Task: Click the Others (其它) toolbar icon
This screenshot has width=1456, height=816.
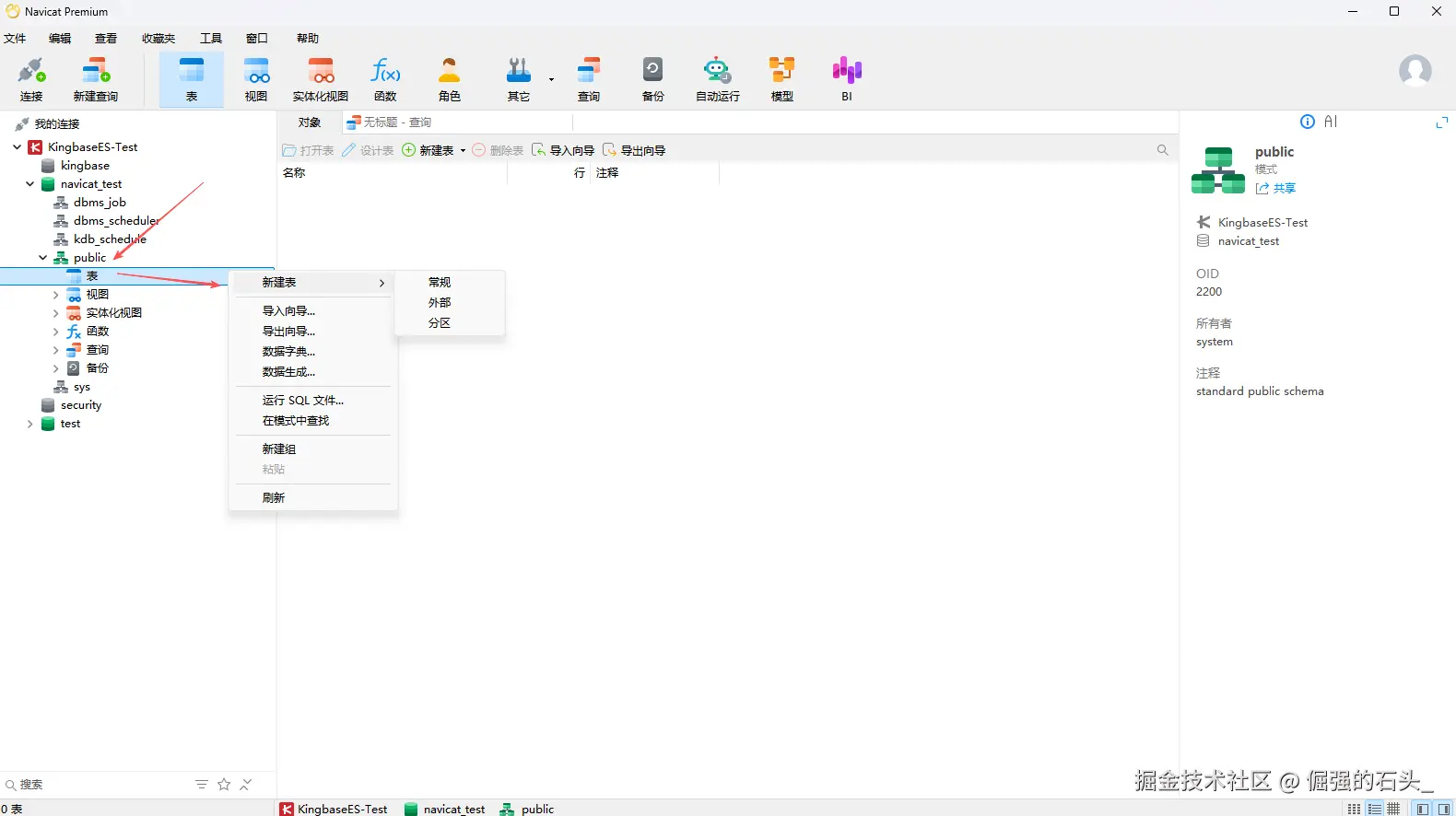Action: tap(519, 79)
